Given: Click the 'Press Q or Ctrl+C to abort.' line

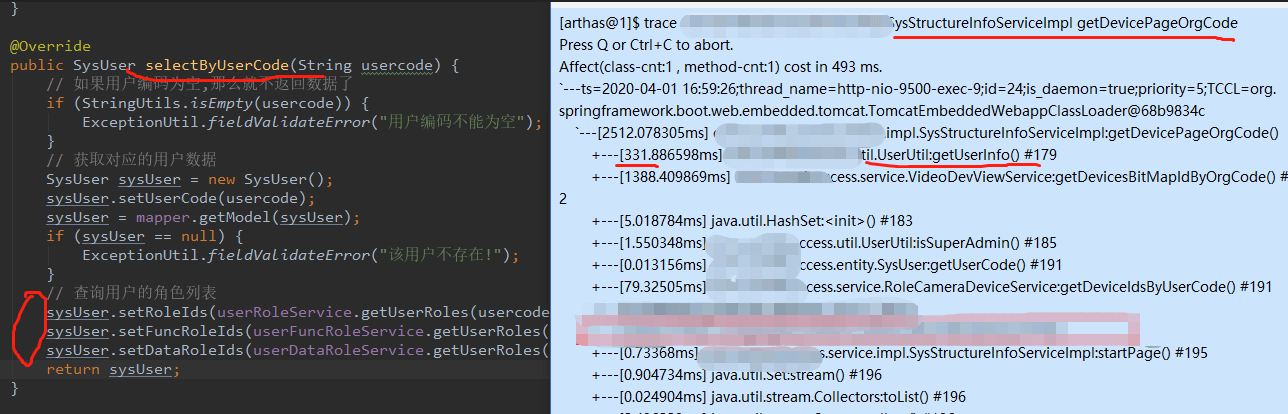Looking at the screenshot, I should [x=647, y=45].
